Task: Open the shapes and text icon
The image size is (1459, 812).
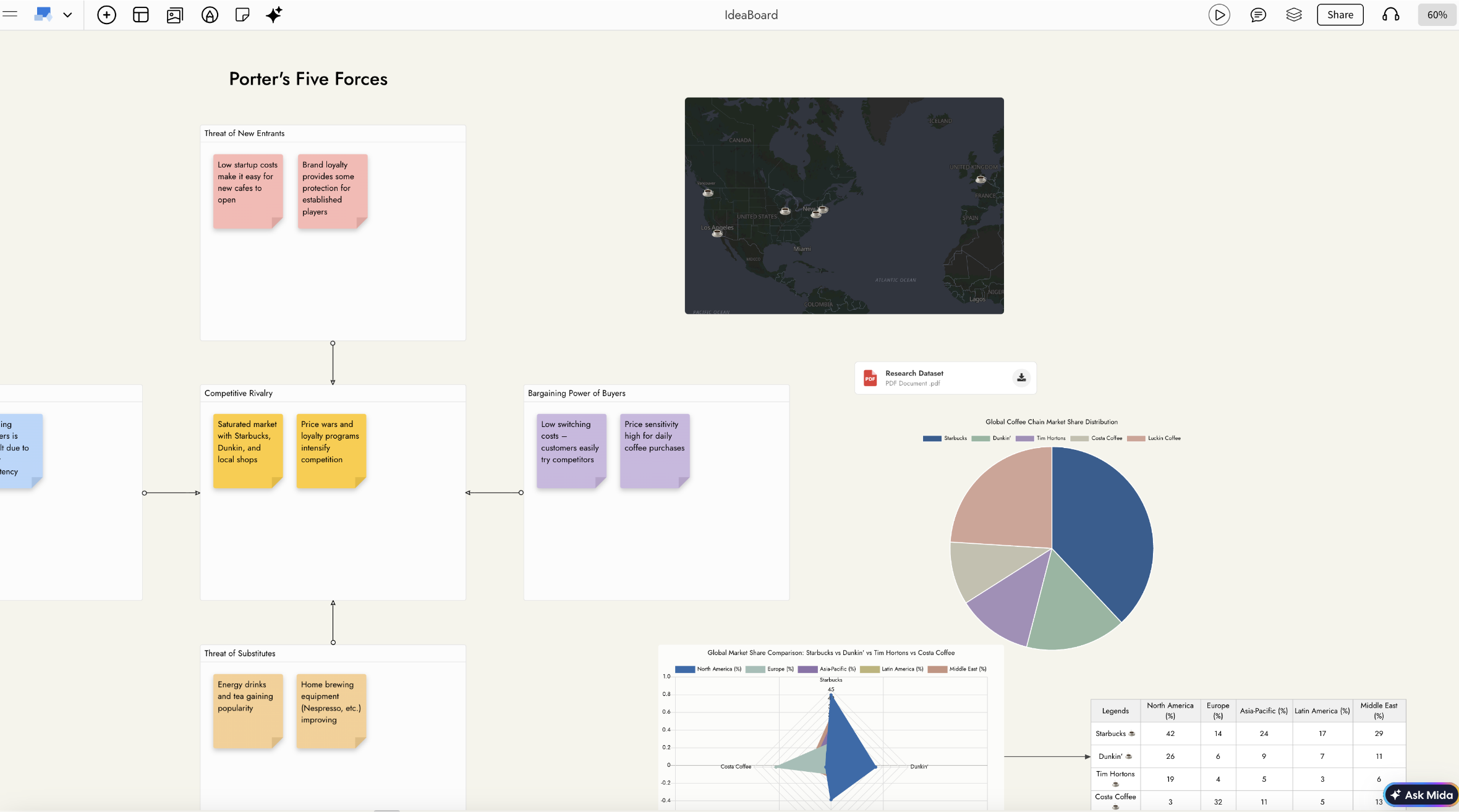Action: [x=210, y=15]
